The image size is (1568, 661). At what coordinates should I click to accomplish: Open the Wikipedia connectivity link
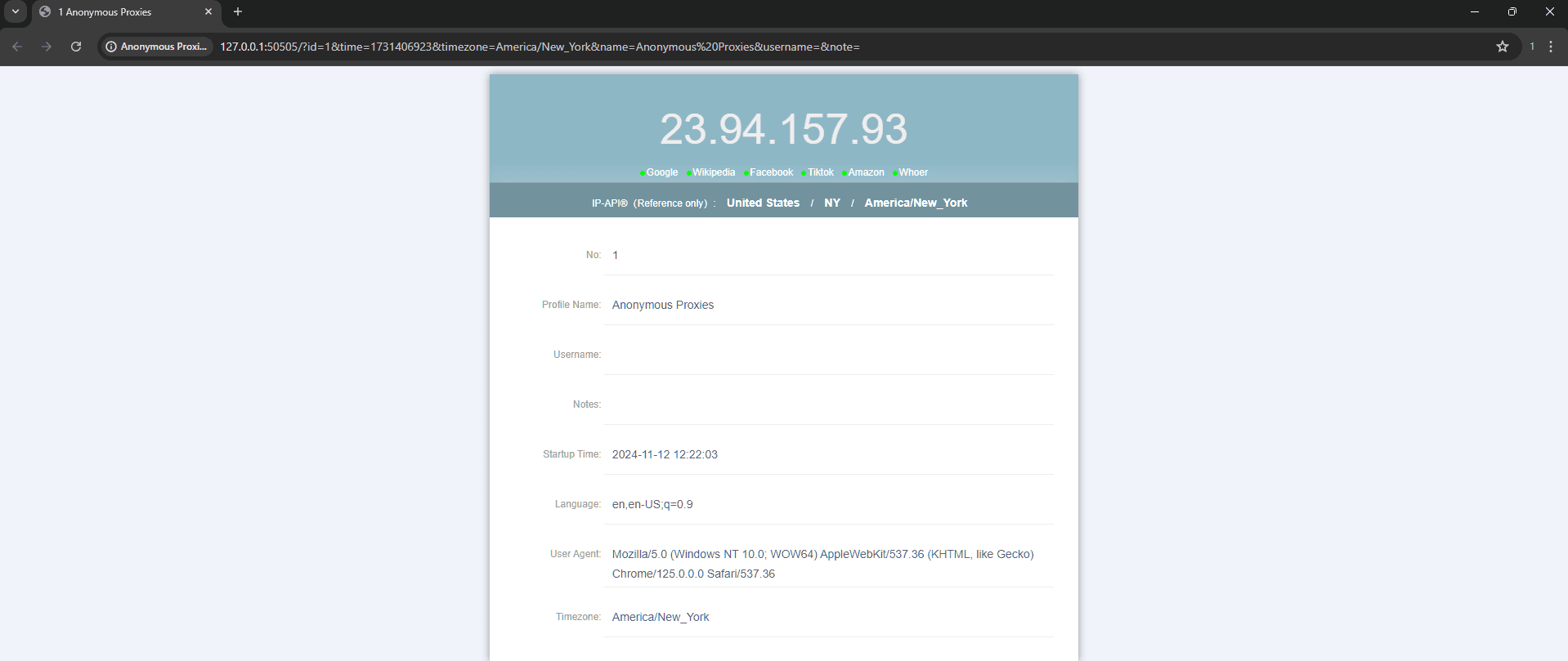point(714,172)
